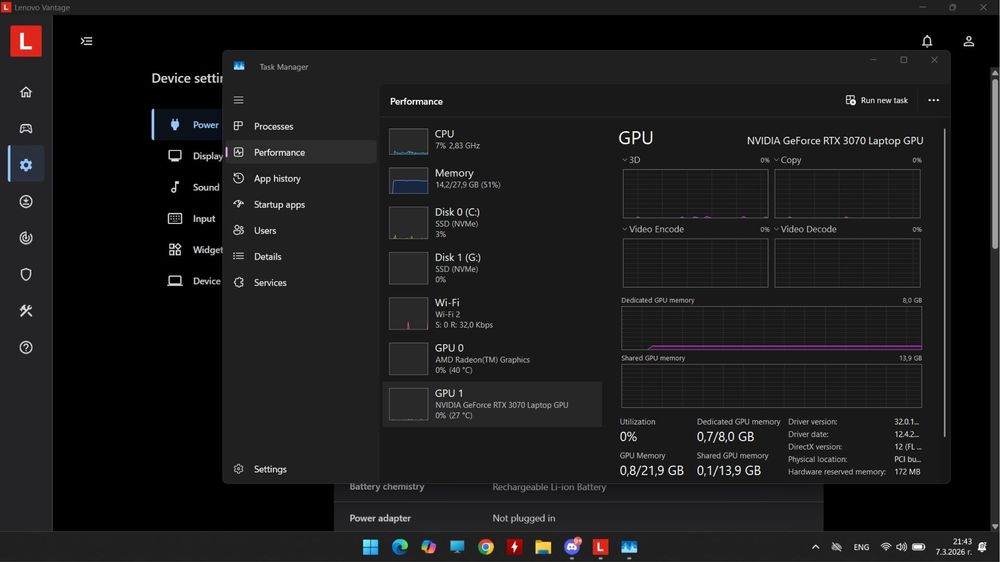Select Disk 1 (G:) performance item
1000x562 pixels.
point(492,268)
